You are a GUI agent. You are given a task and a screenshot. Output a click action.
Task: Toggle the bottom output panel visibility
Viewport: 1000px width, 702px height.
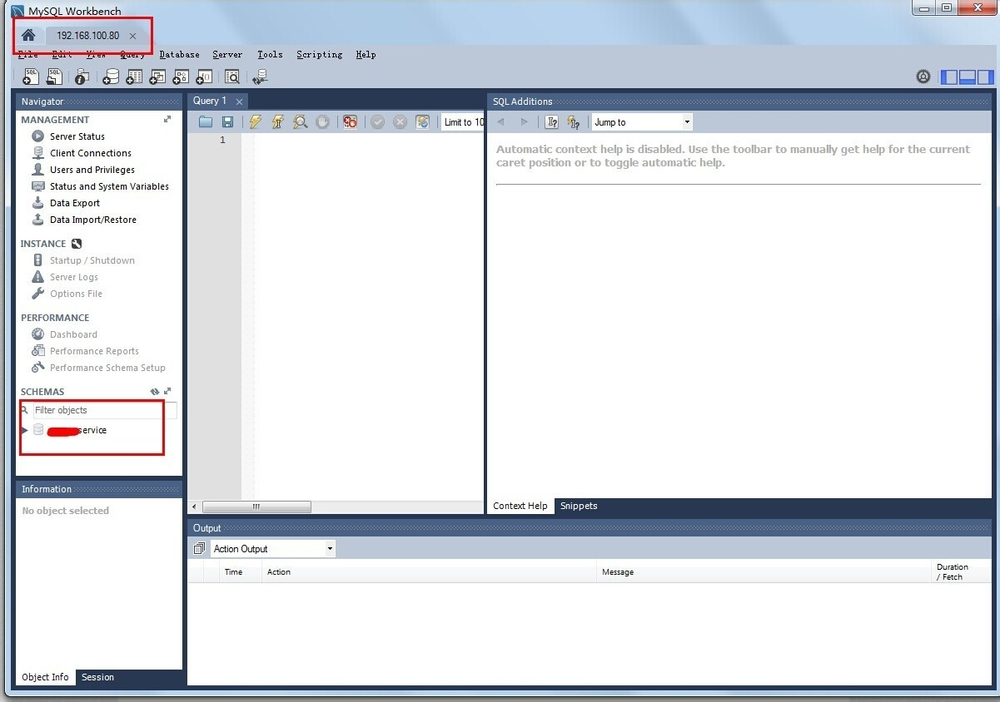pyautogui.click(x=967, y=77)
